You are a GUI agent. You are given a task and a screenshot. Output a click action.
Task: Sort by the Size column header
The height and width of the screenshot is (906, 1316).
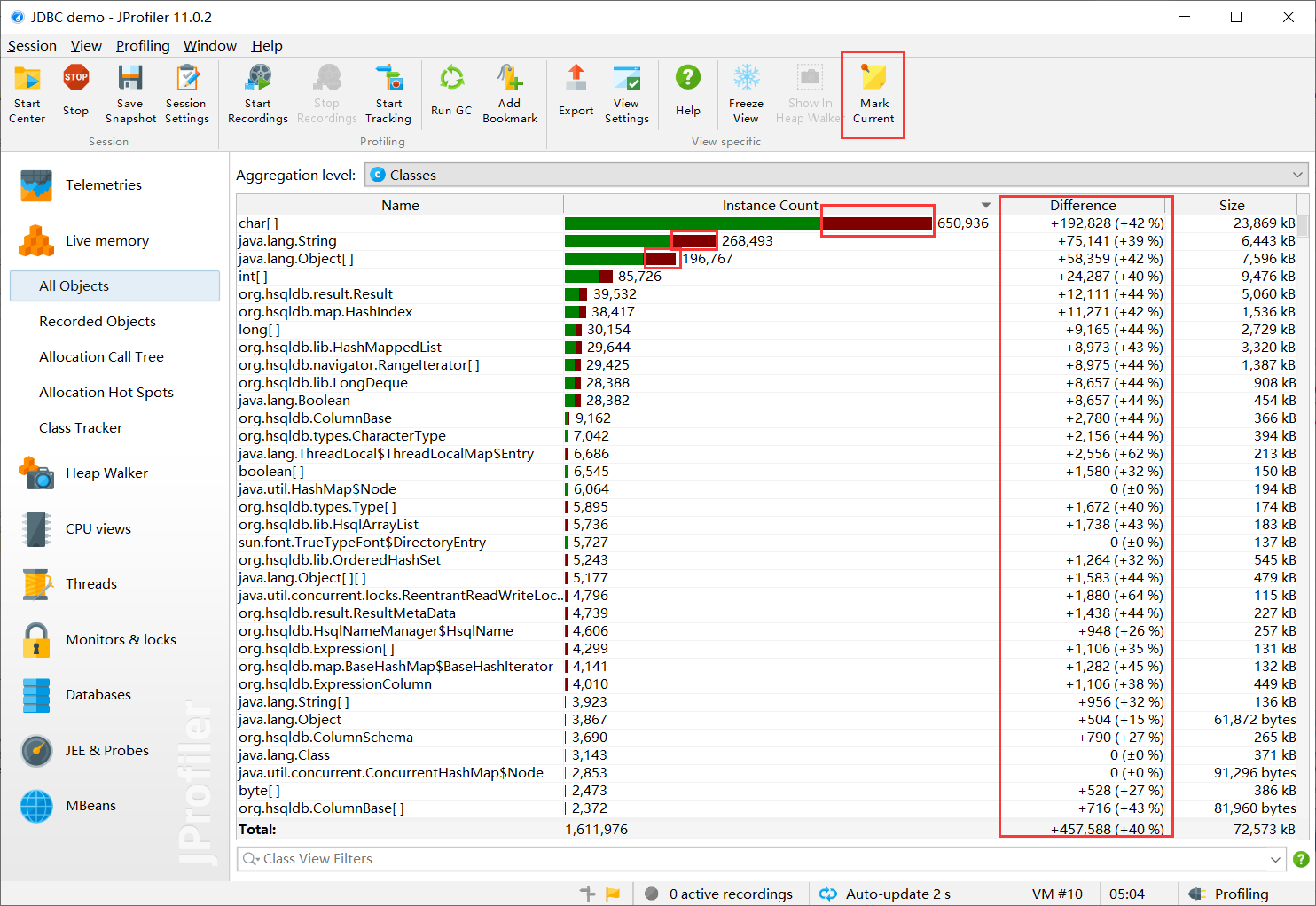tap(1232, 205)
